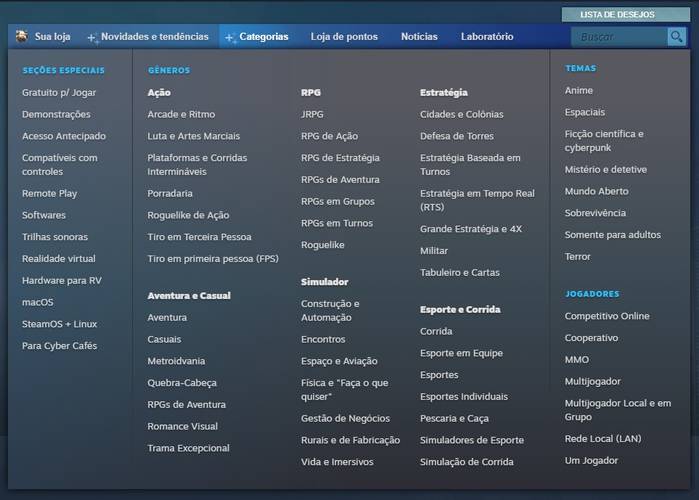The image size is (699, 500).
Task: Click the avatar icon beside Sua loja
Action: (x=22, y=36)
